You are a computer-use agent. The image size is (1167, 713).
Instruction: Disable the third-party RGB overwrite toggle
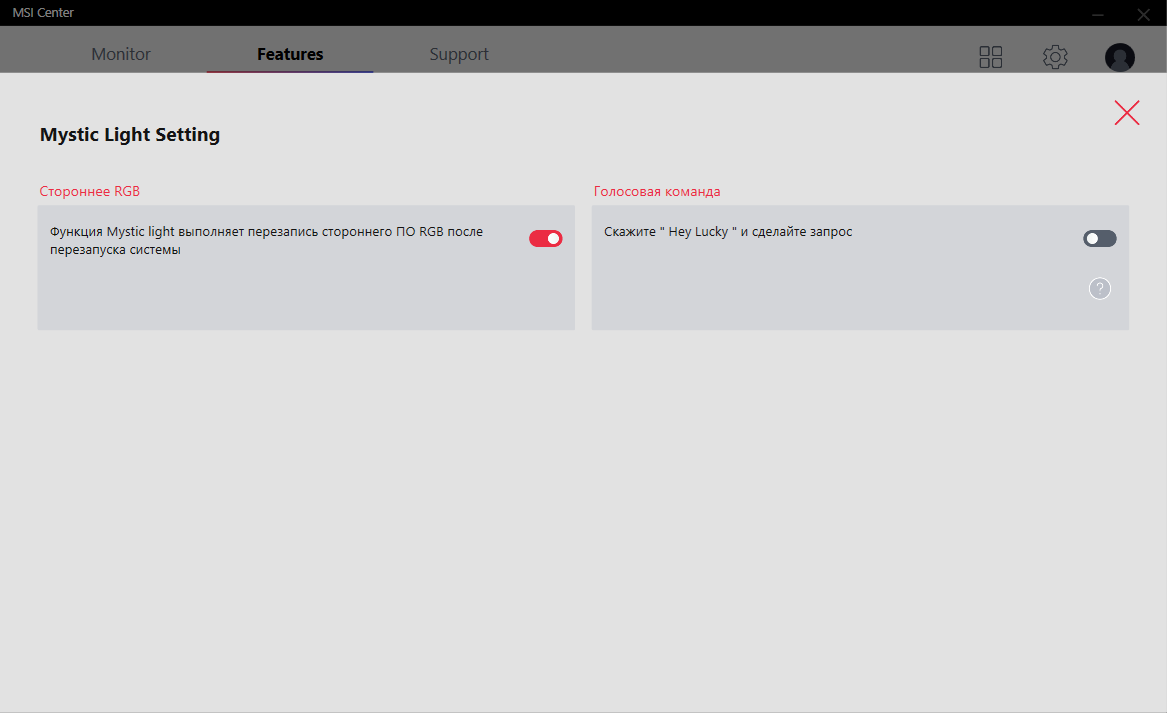546,238
